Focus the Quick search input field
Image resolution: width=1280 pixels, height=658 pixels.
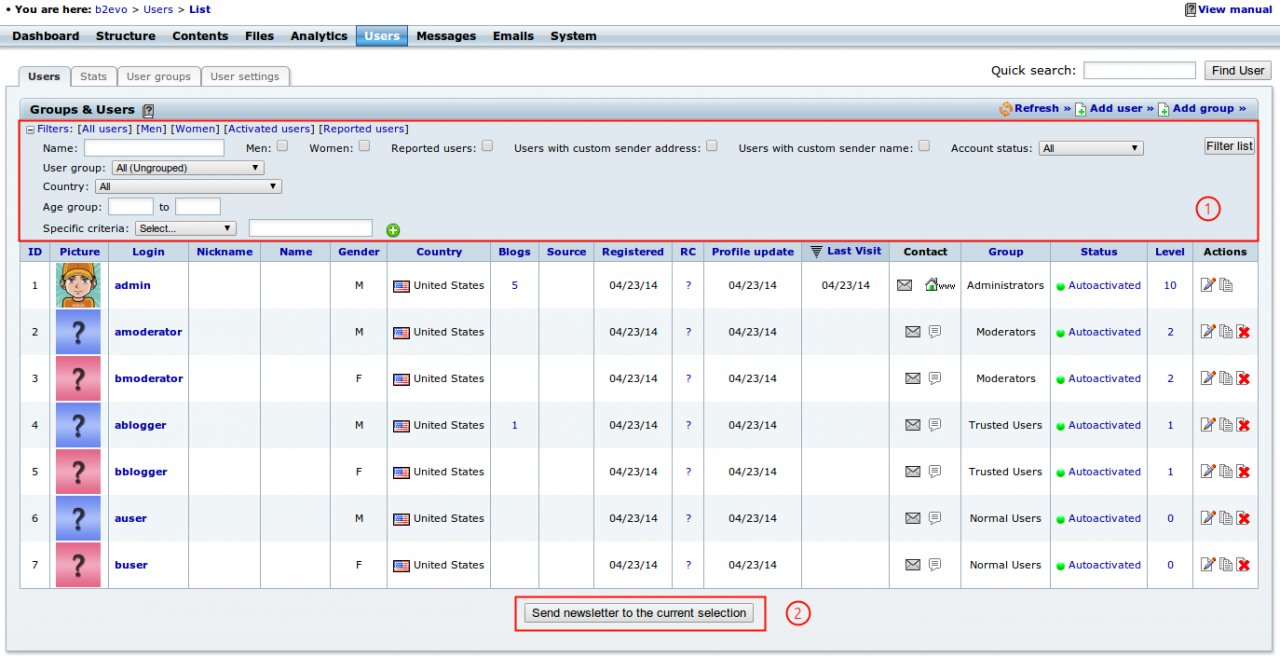(1139, 70)
